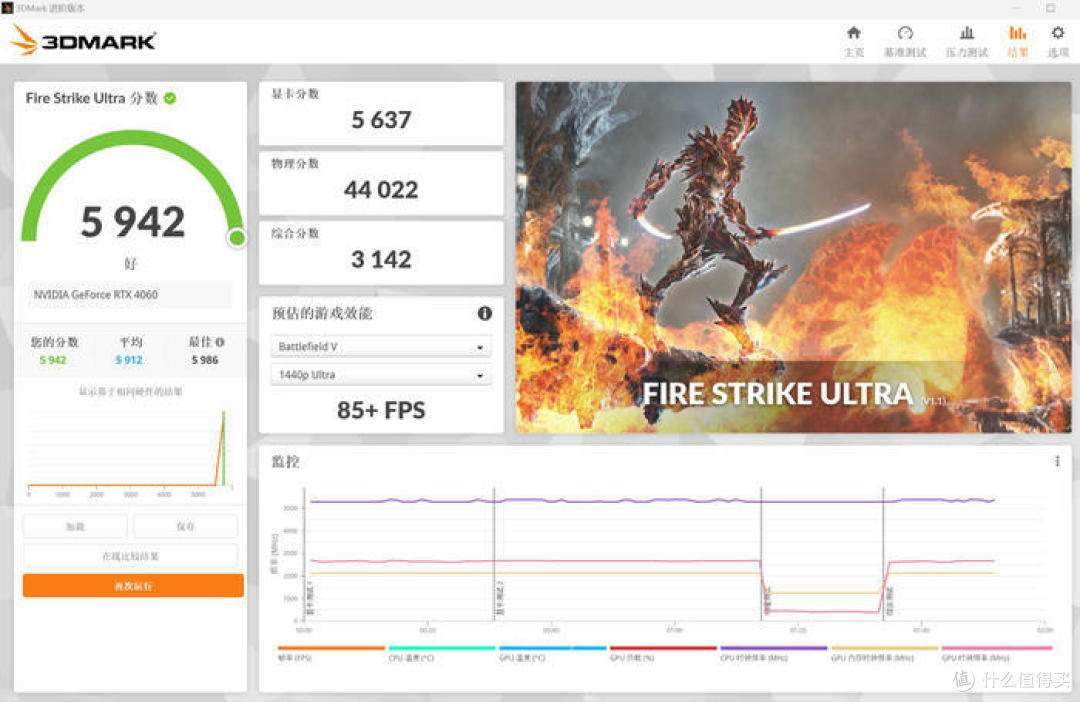Open the 1440p Ultra resolution dropdown
The height and width of the screenshot is (702, 1080).
(381, 375)
